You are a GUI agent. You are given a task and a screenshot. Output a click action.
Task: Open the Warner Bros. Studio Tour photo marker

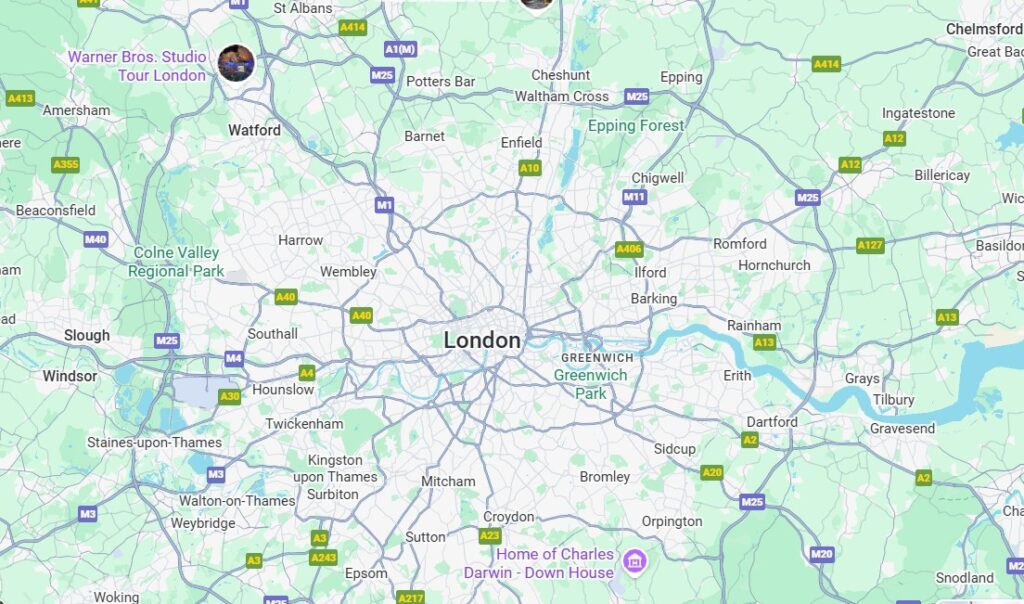(x=236, y=63)
